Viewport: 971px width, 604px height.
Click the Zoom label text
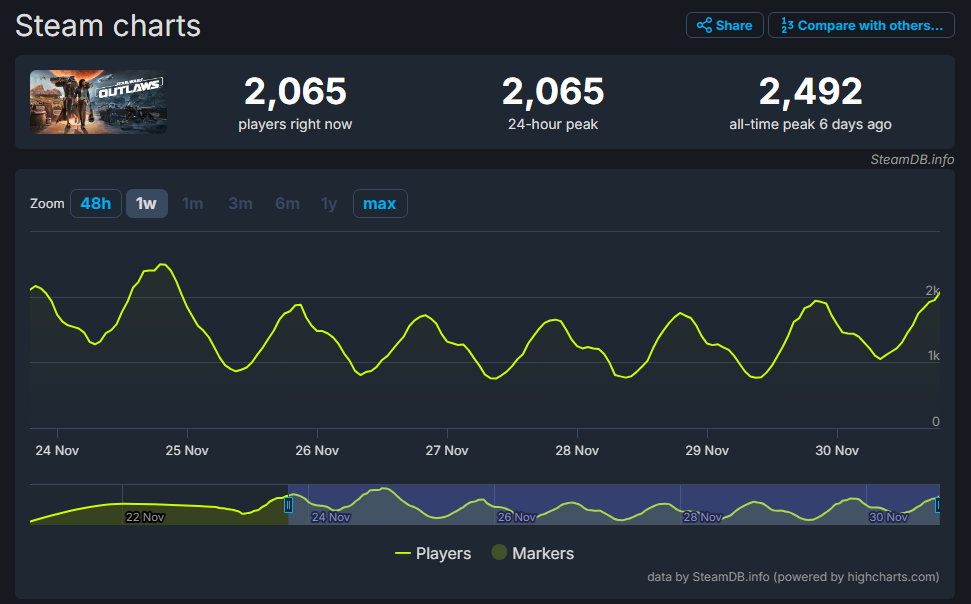pyautogui.click(x=47, y=203)
